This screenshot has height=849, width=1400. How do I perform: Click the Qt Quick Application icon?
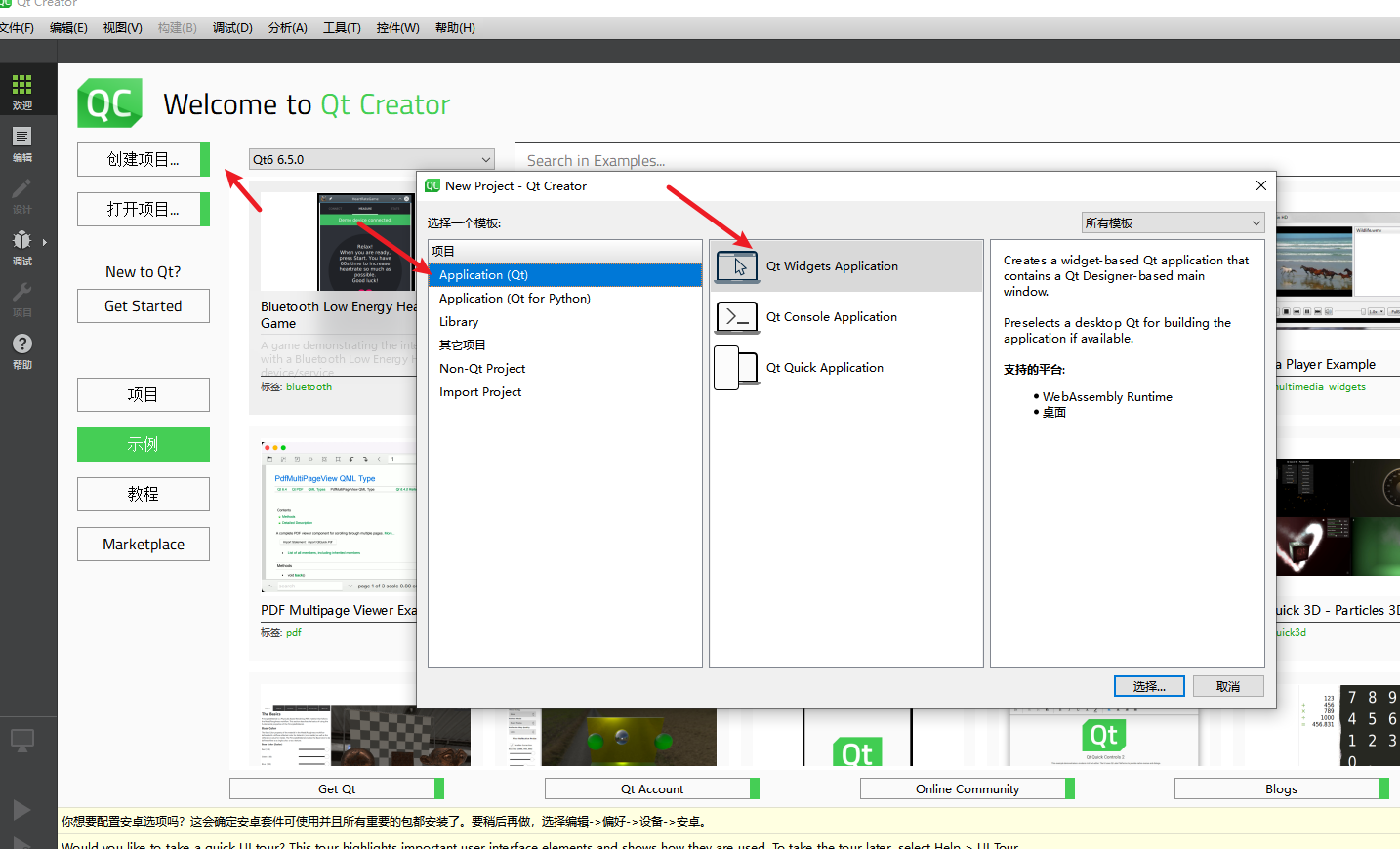[x=736, y=368]
